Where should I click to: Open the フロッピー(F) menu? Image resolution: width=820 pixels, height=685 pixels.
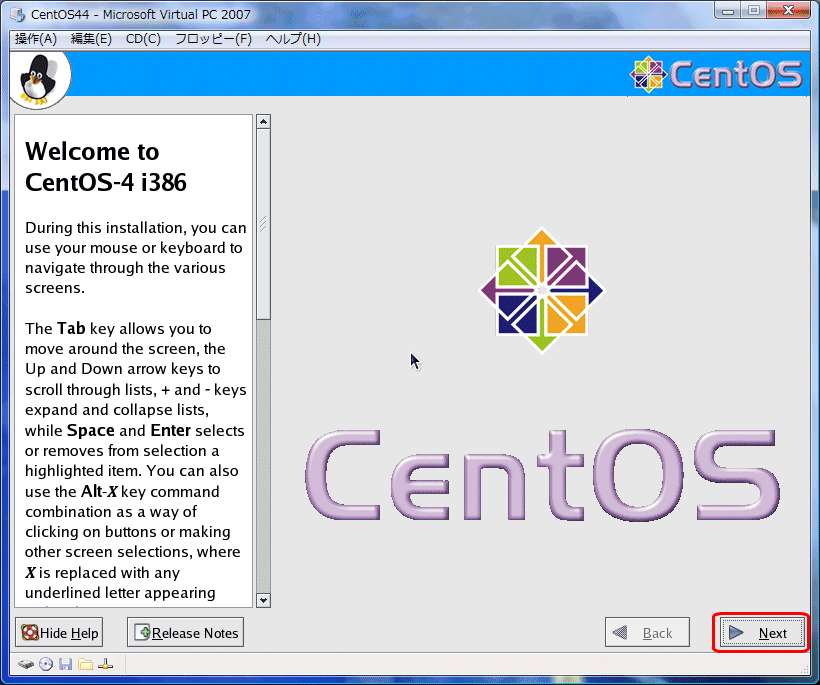coord(213,39)
